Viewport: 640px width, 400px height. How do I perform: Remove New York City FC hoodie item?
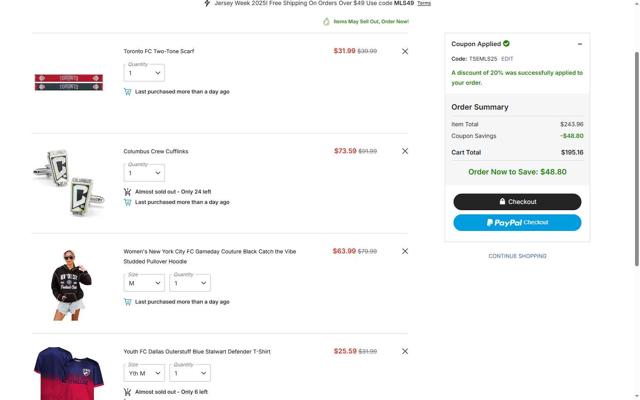[x=405, y=251]
